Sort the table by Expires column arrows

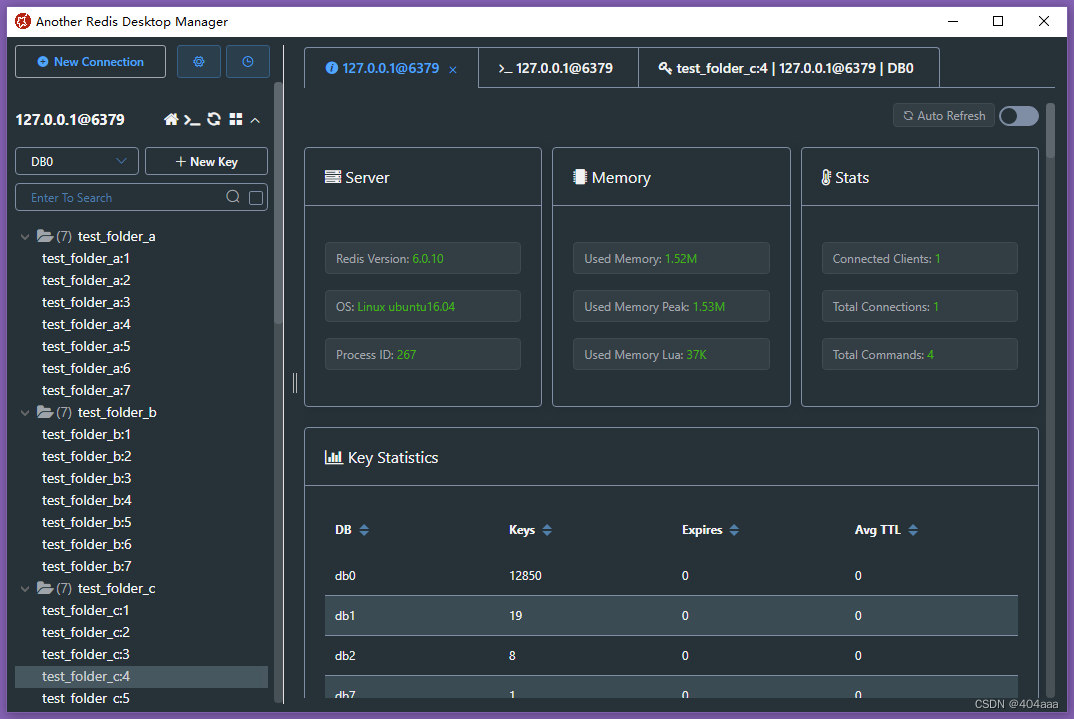pos(734,530)
